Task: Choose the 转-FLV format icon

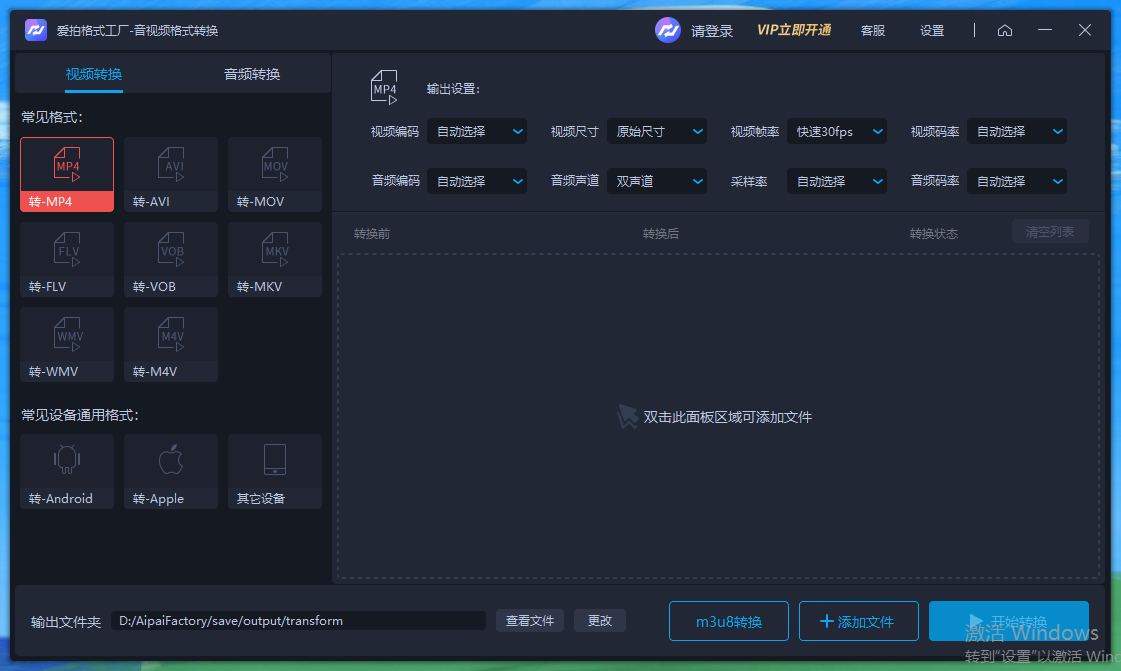Action: [x=66, y=258]
